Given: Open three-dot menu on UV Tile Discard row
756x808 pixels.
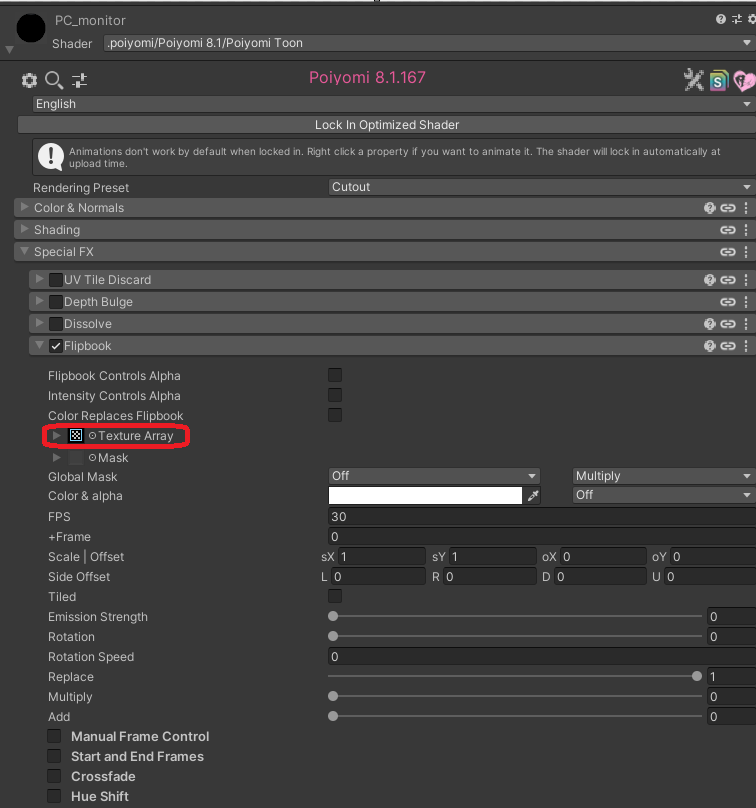Looking at the screenshot, I should click(x=746, y=280).
